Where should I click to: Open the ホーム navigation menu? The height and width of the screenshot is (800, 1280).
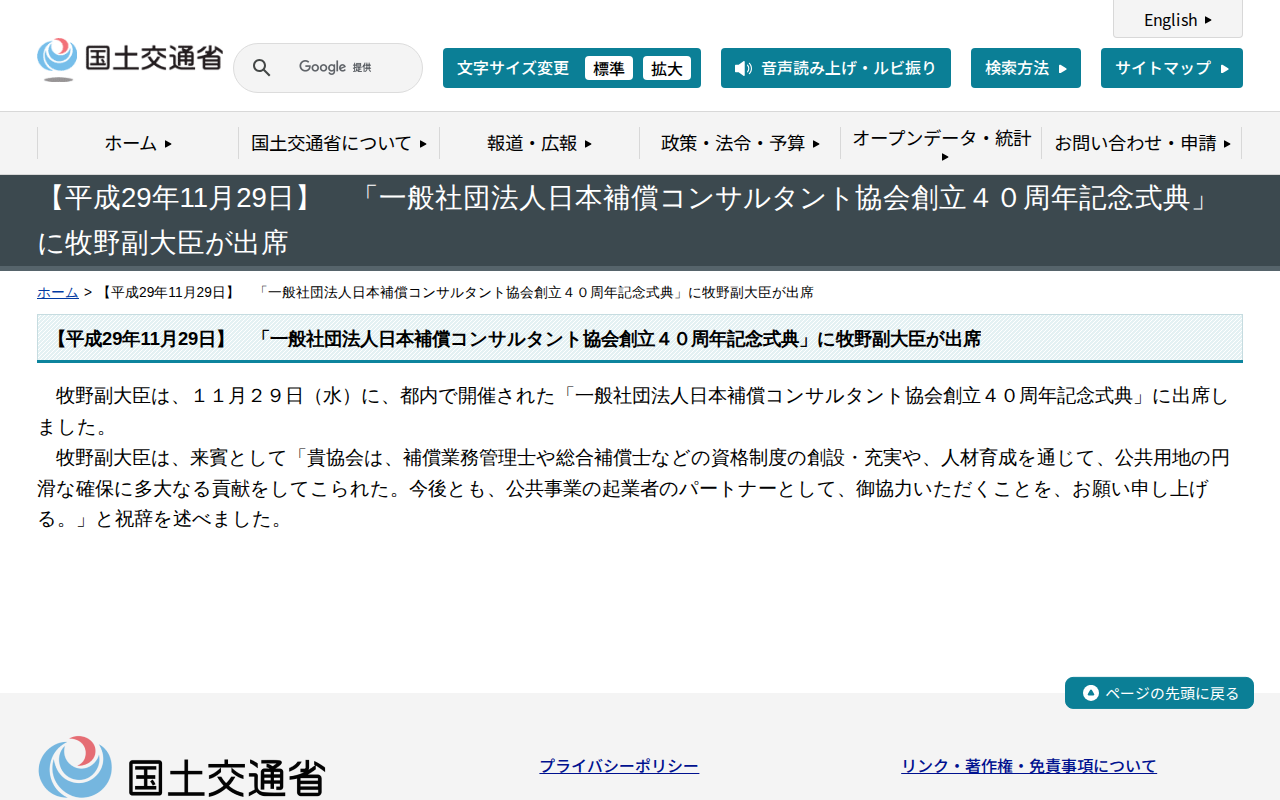click(136, 143)
